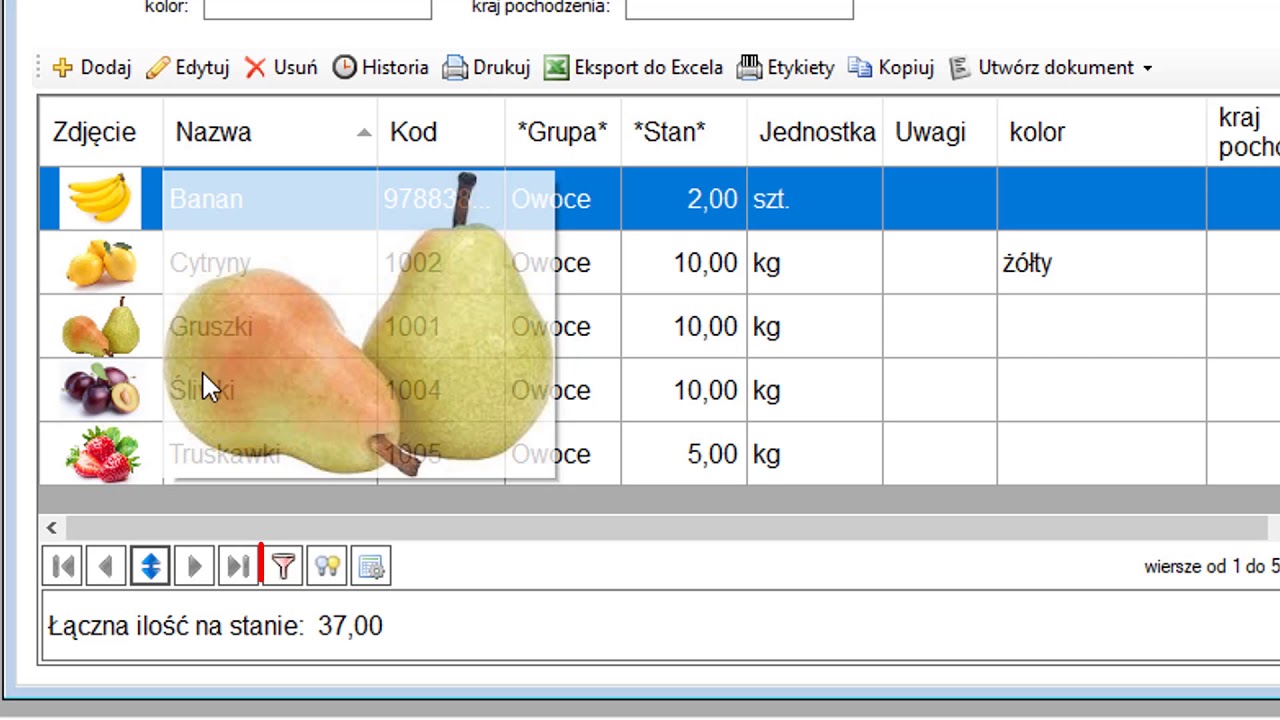Click the red Usuń X icon

256,68
